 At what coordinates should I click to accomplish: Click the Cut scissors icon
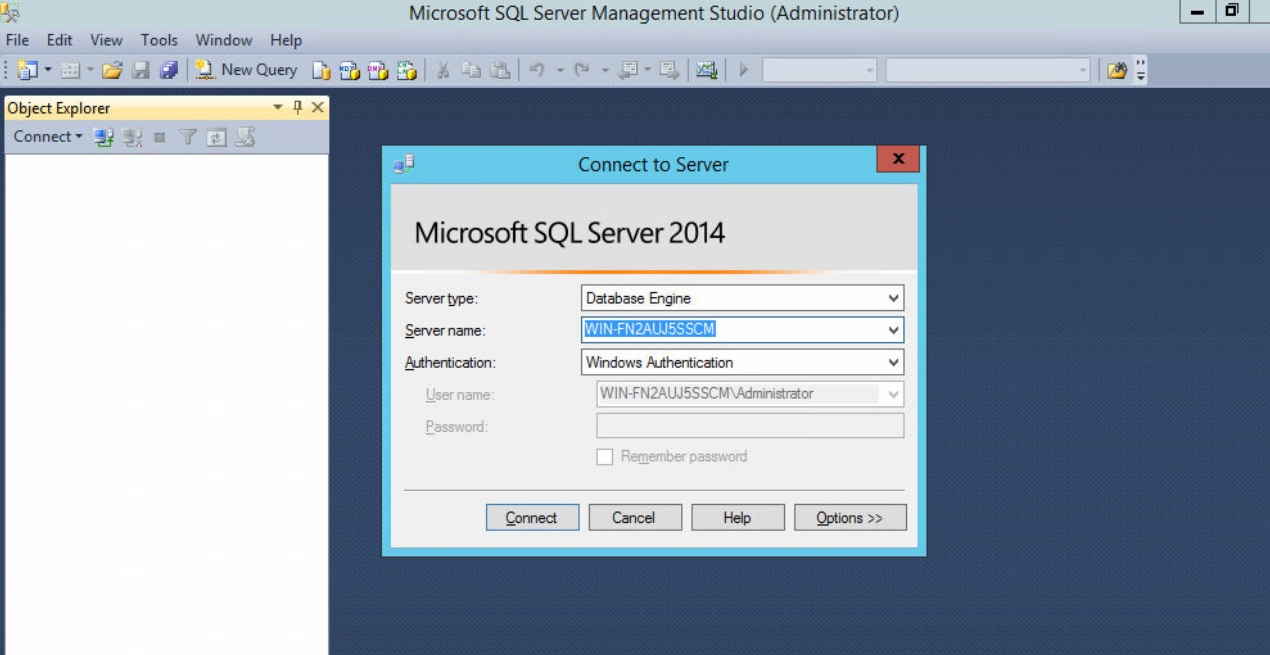(x=442, y=70)
